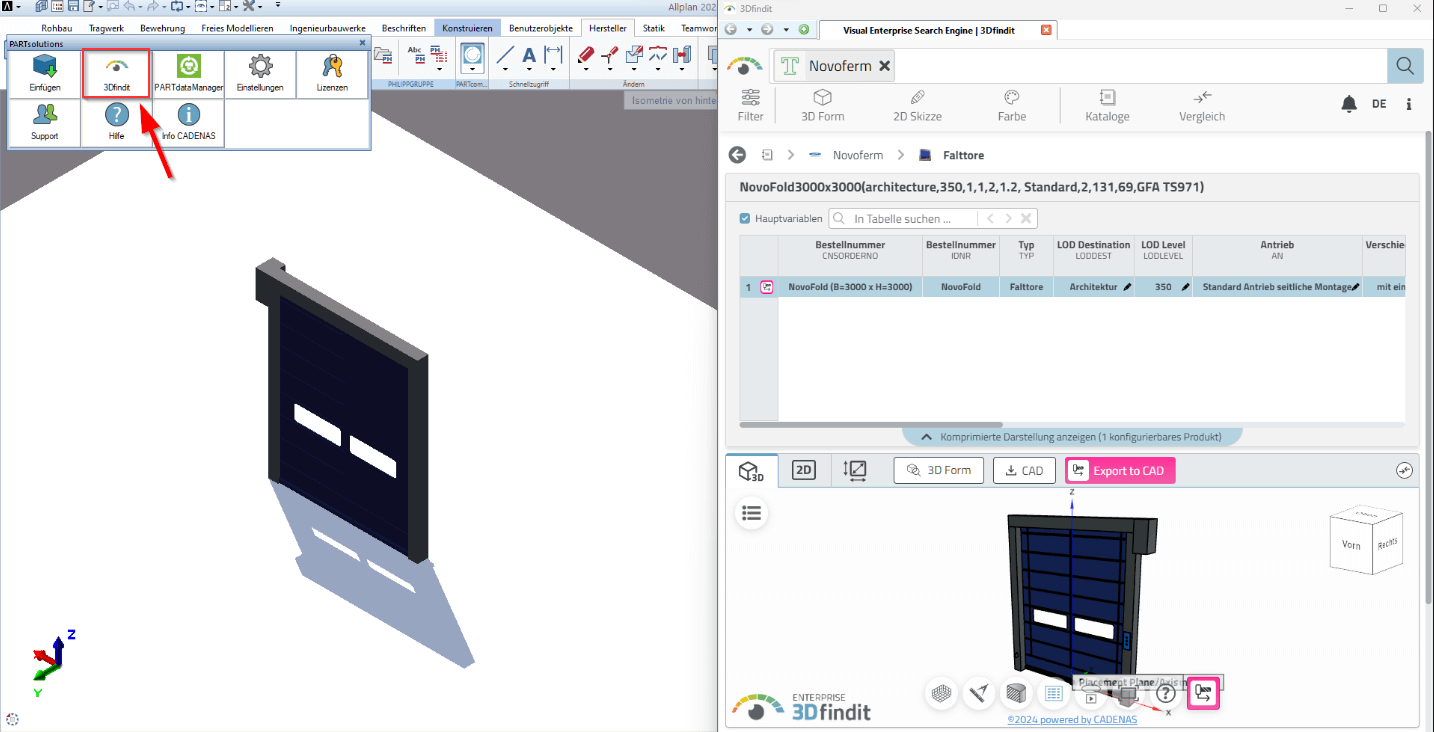This screenshot has width=1434, height=732.
Task: Activate the measure tool in viewer
Action: (x=979, y=693)
